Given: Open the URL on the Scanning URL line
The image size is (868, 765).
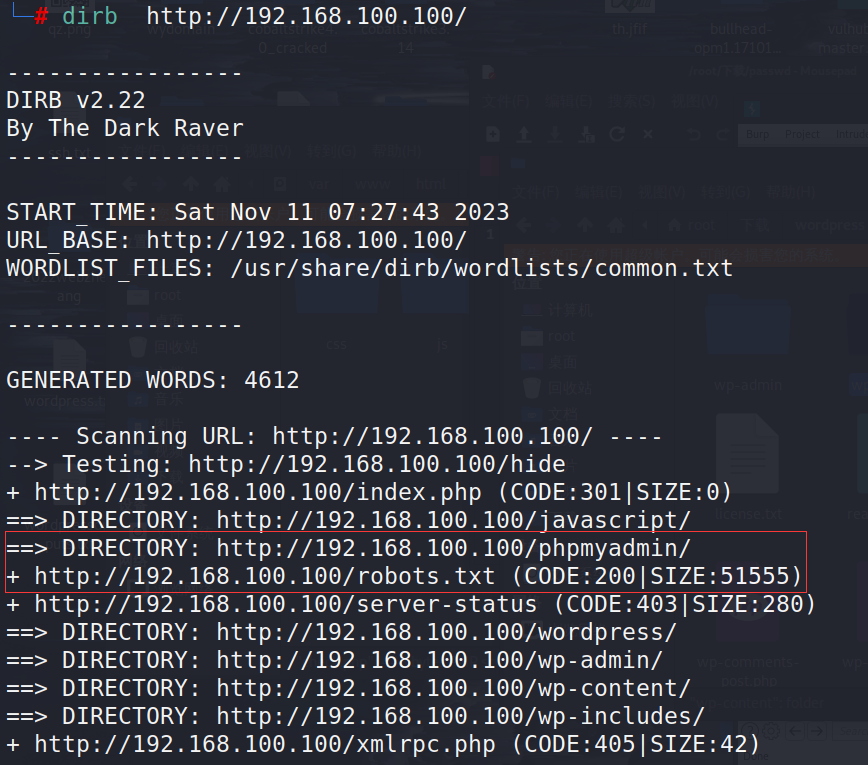Looking at the screenshot, I should click(x=432, y=436).
